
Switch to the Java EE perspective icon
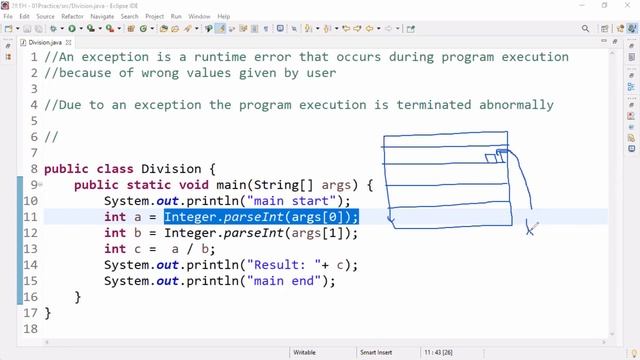620,29
